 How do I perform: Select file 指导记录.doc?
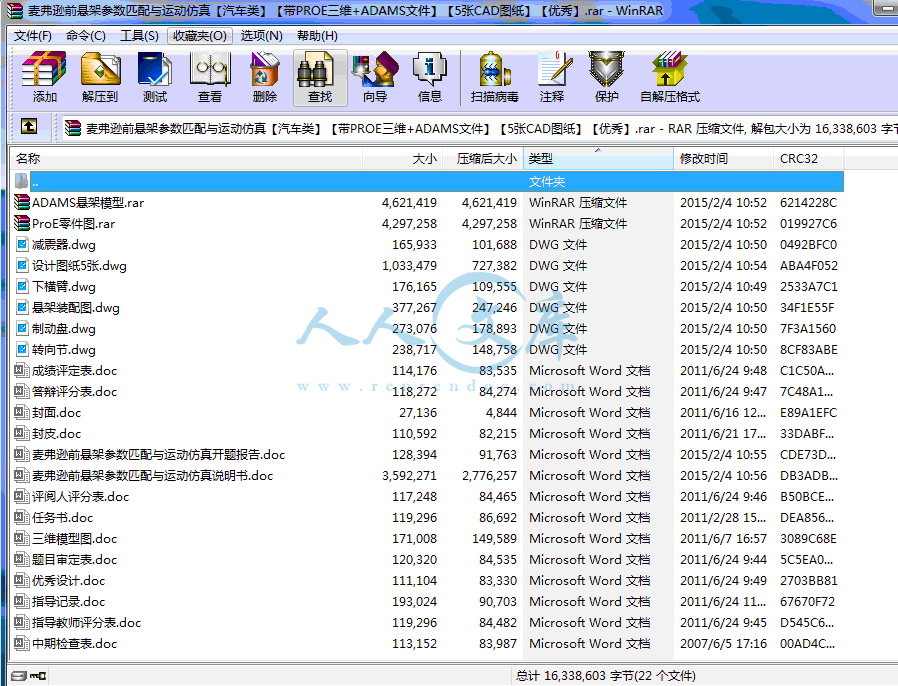pos(69,602)
